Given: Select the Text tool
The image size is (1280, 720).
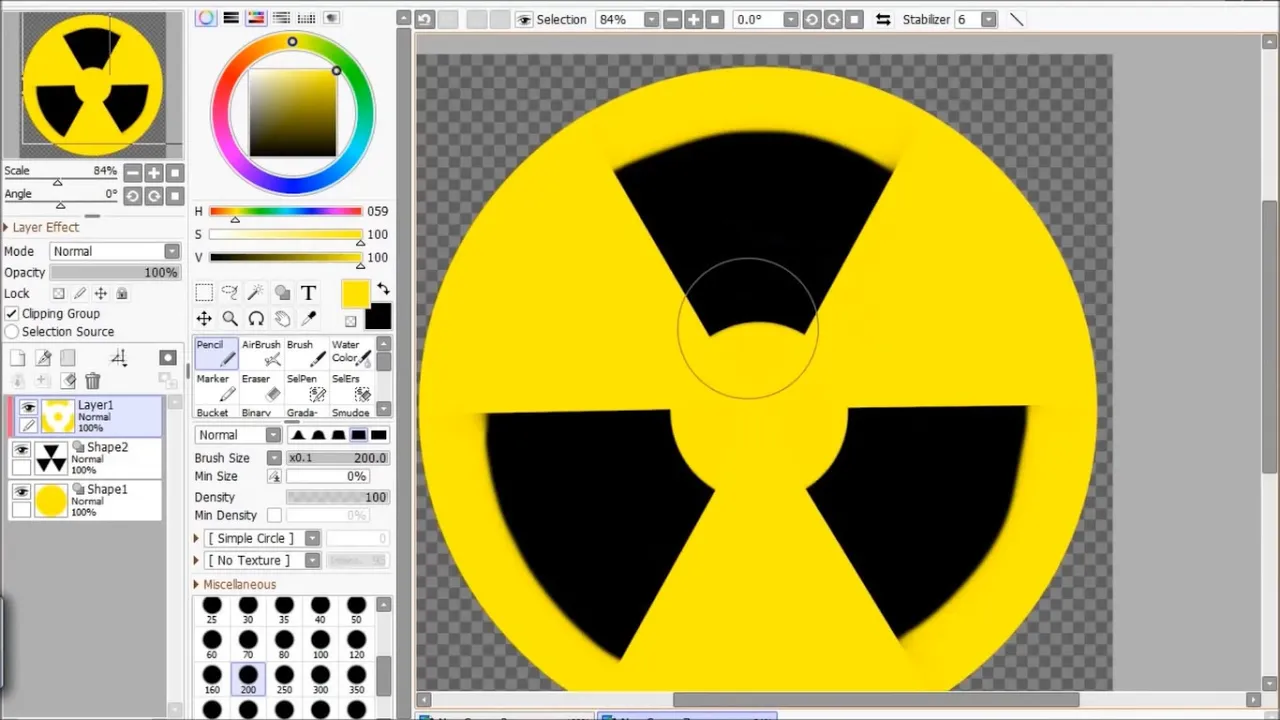Looking at the screenshot, I should click(308, 292).
